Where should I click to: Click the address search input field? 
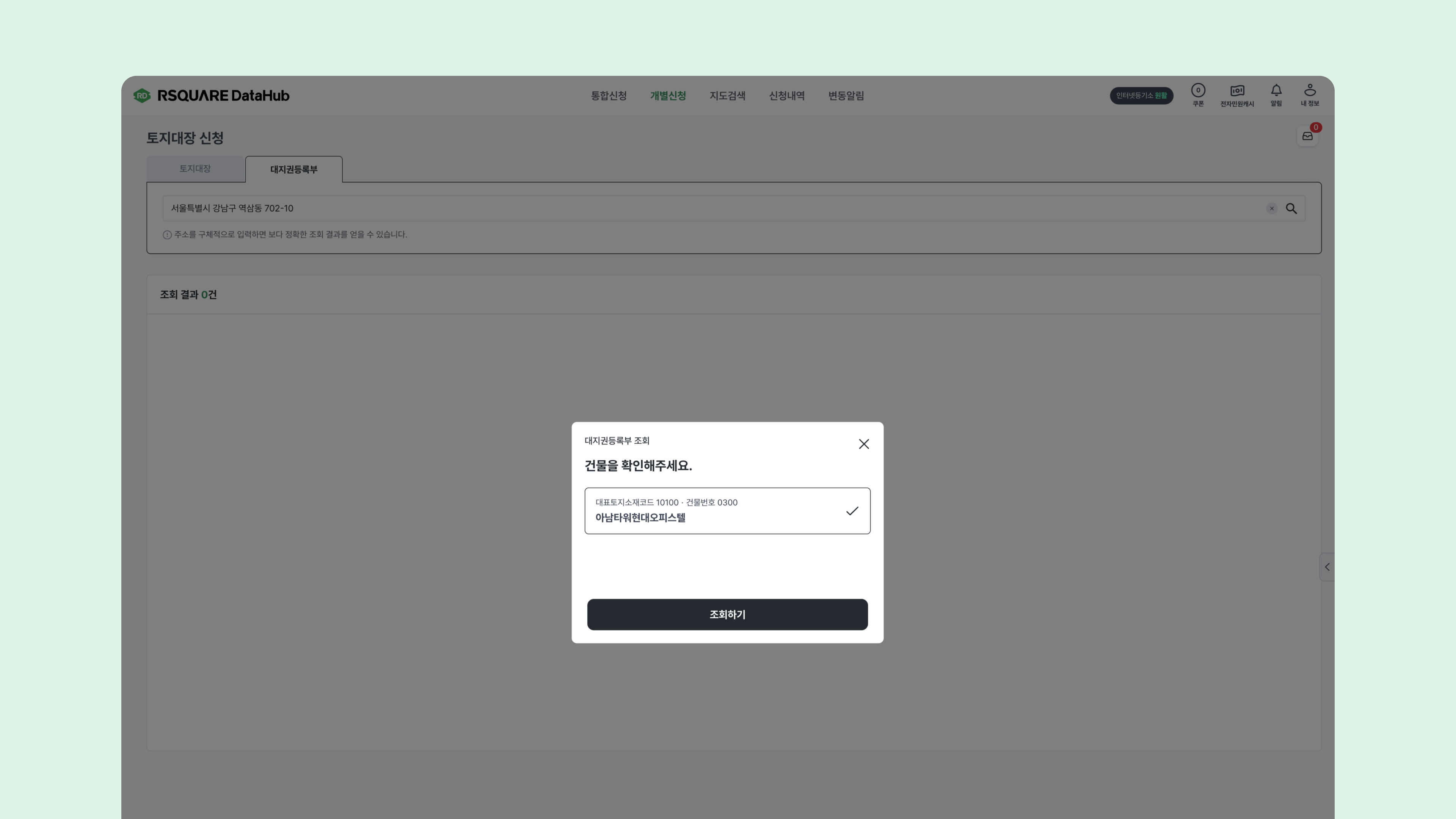pos(712,209)
